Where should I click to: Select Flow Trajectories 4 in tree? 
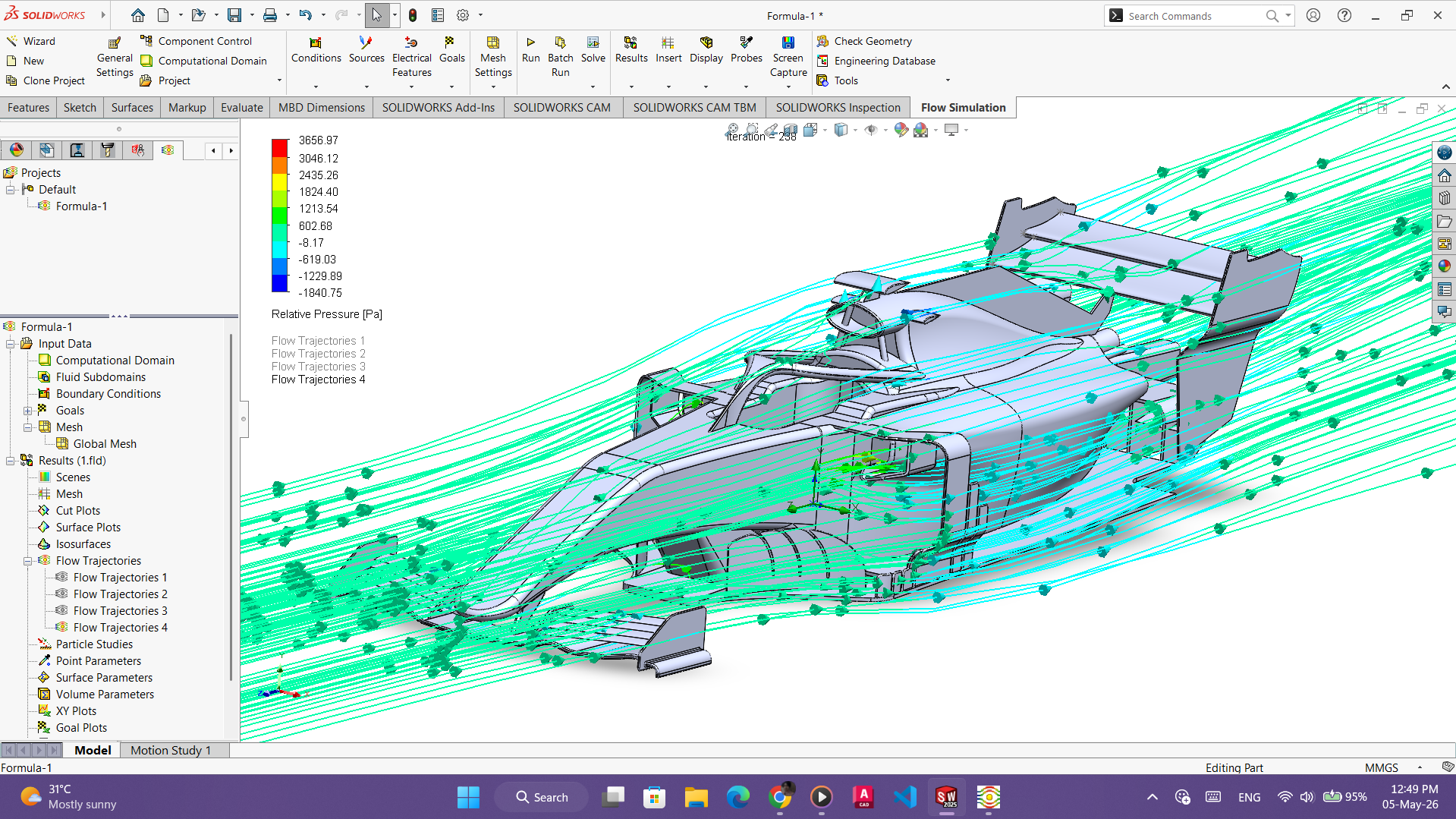pyautogui.click(x=121, y=628)
